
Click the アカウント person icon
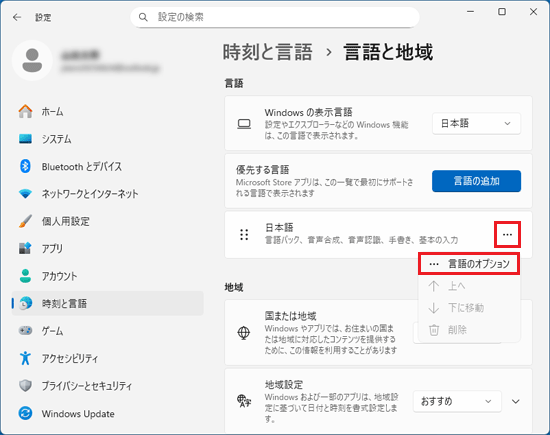(25, 276)
